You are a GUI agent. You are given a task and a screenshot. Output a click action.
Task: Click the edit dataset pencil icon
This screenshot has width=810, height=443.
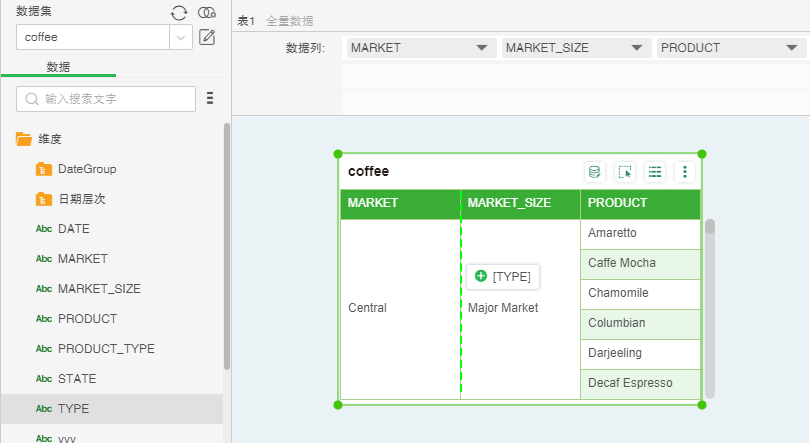(207, 37)
